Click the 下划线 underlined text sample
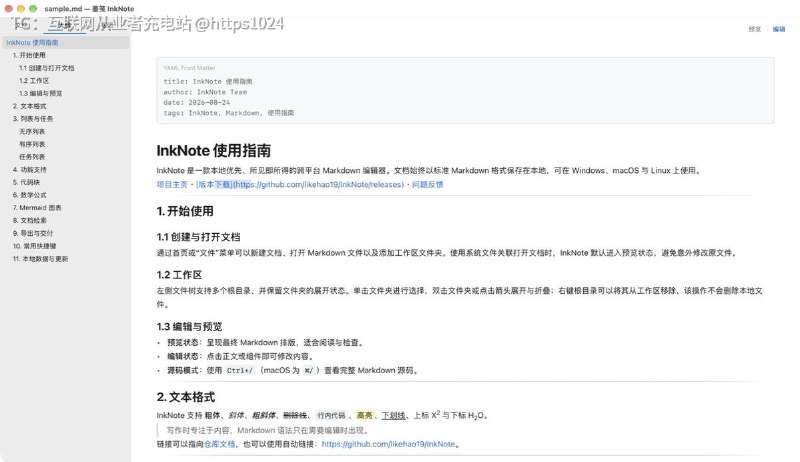 point(393,416)
